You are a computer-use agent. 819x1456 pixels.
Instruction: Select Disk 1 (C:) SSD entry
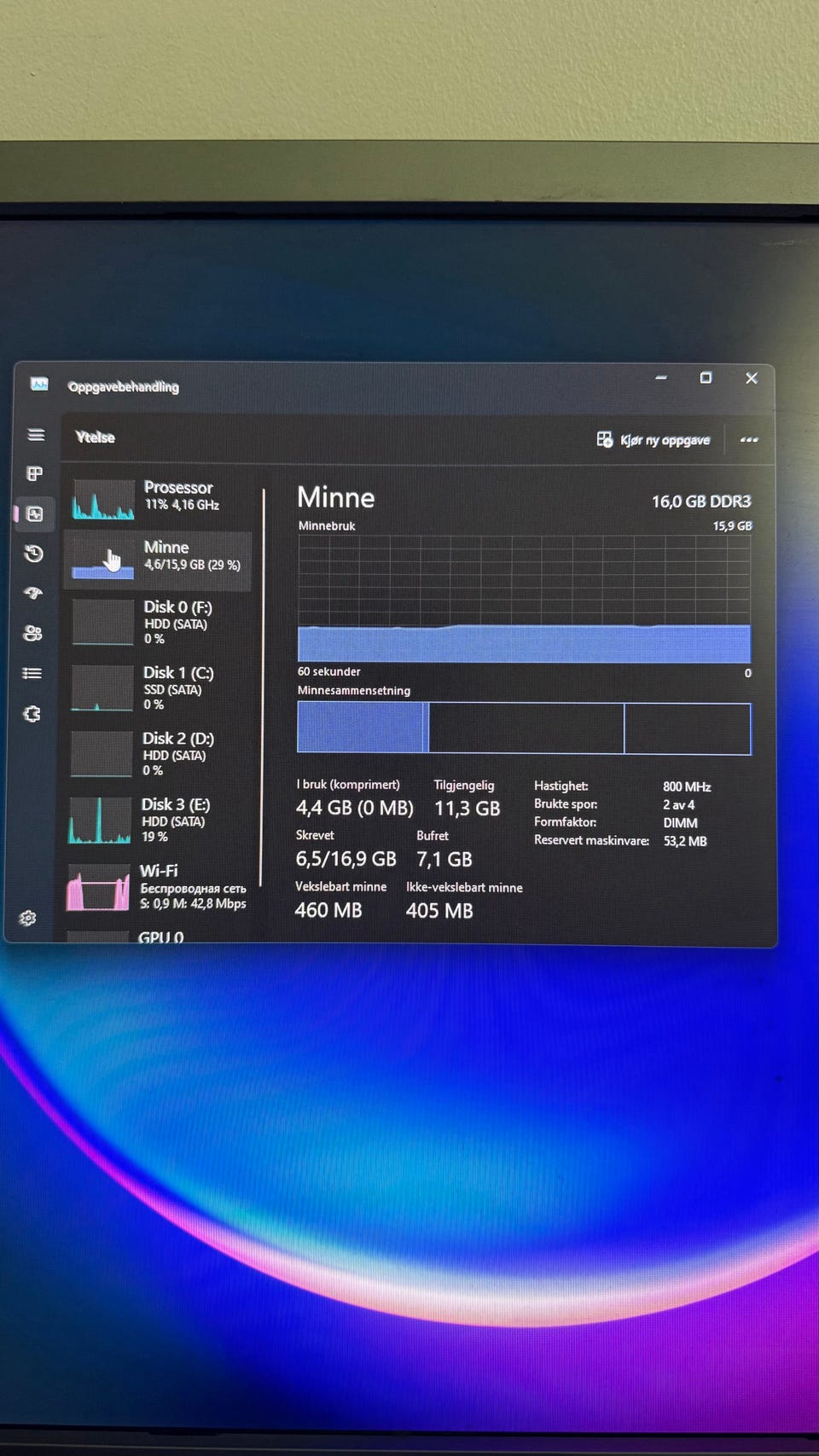tap(158, 688)
